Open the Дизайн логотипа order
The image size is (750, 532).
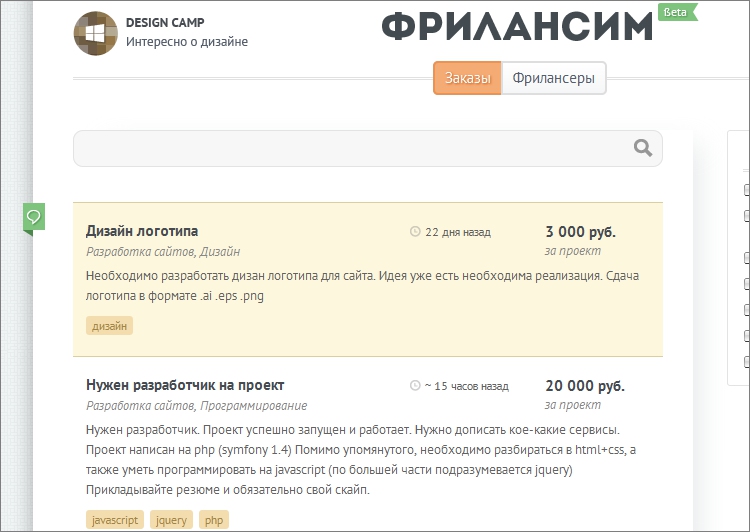142,231
